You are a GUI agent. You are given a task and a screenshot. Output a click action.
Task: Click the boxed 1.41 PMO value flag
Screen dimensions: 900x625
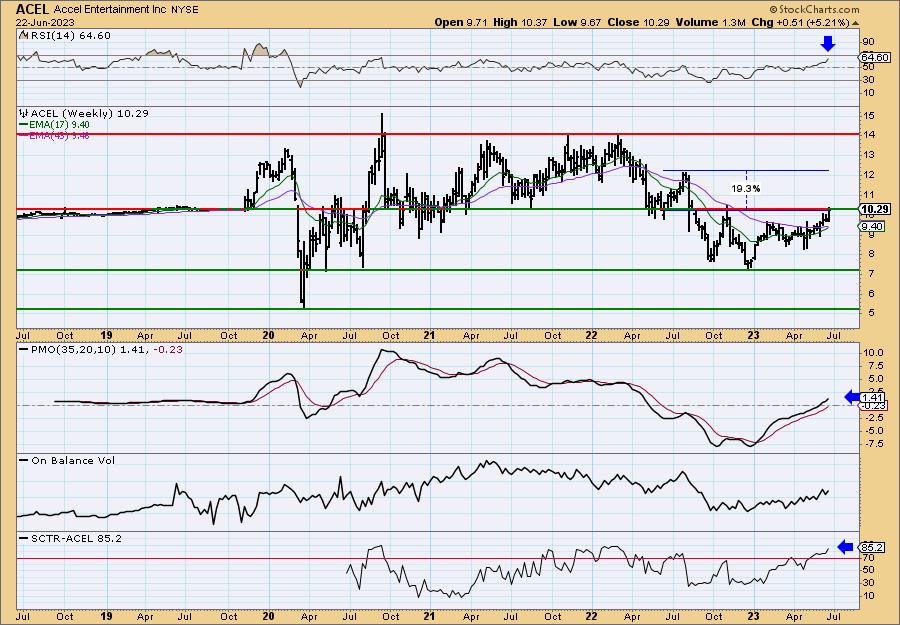(x=873, y=397)
